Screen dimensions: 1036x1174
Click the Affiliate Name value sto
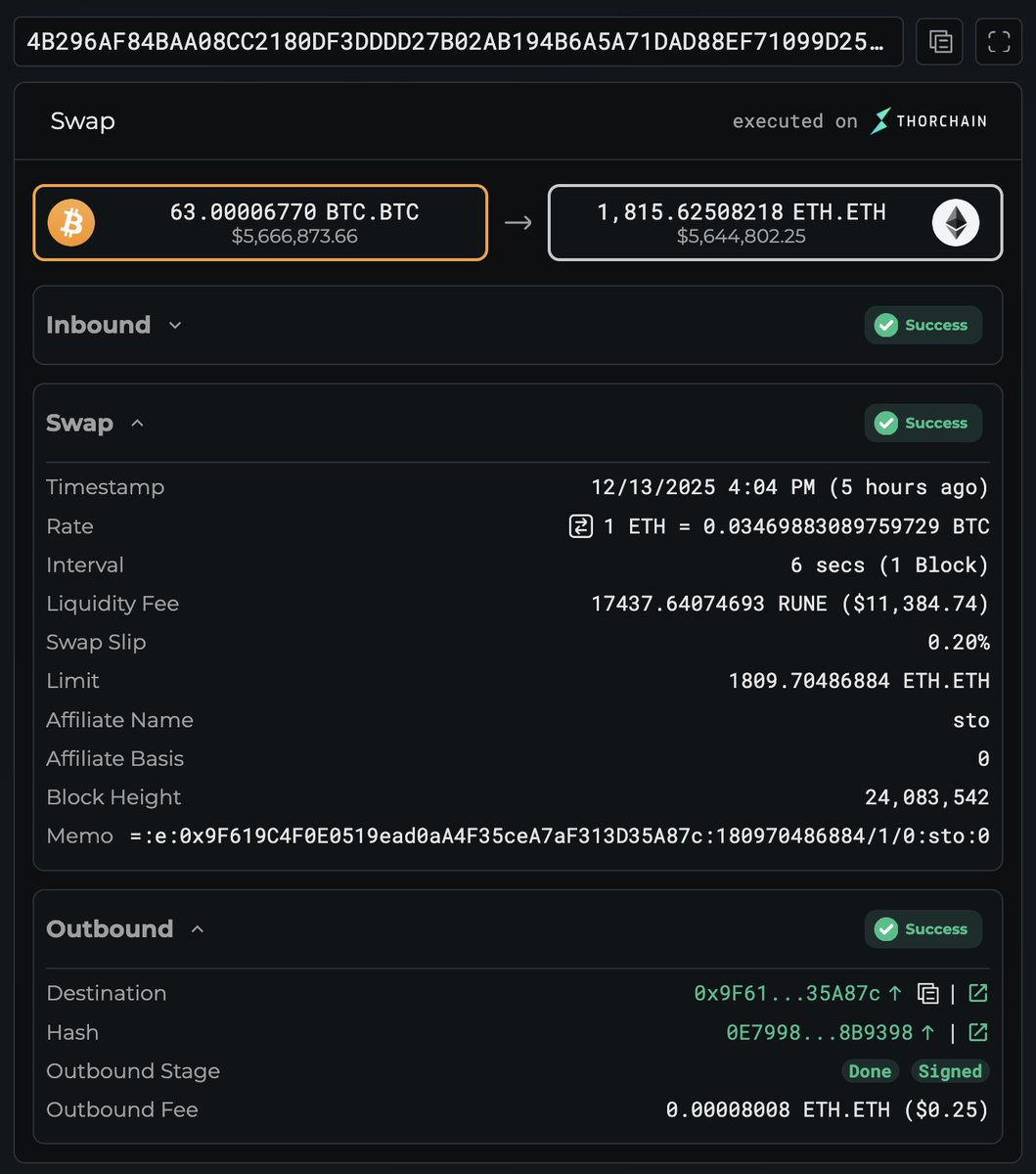pyautogui.click(x=971, y=720)
